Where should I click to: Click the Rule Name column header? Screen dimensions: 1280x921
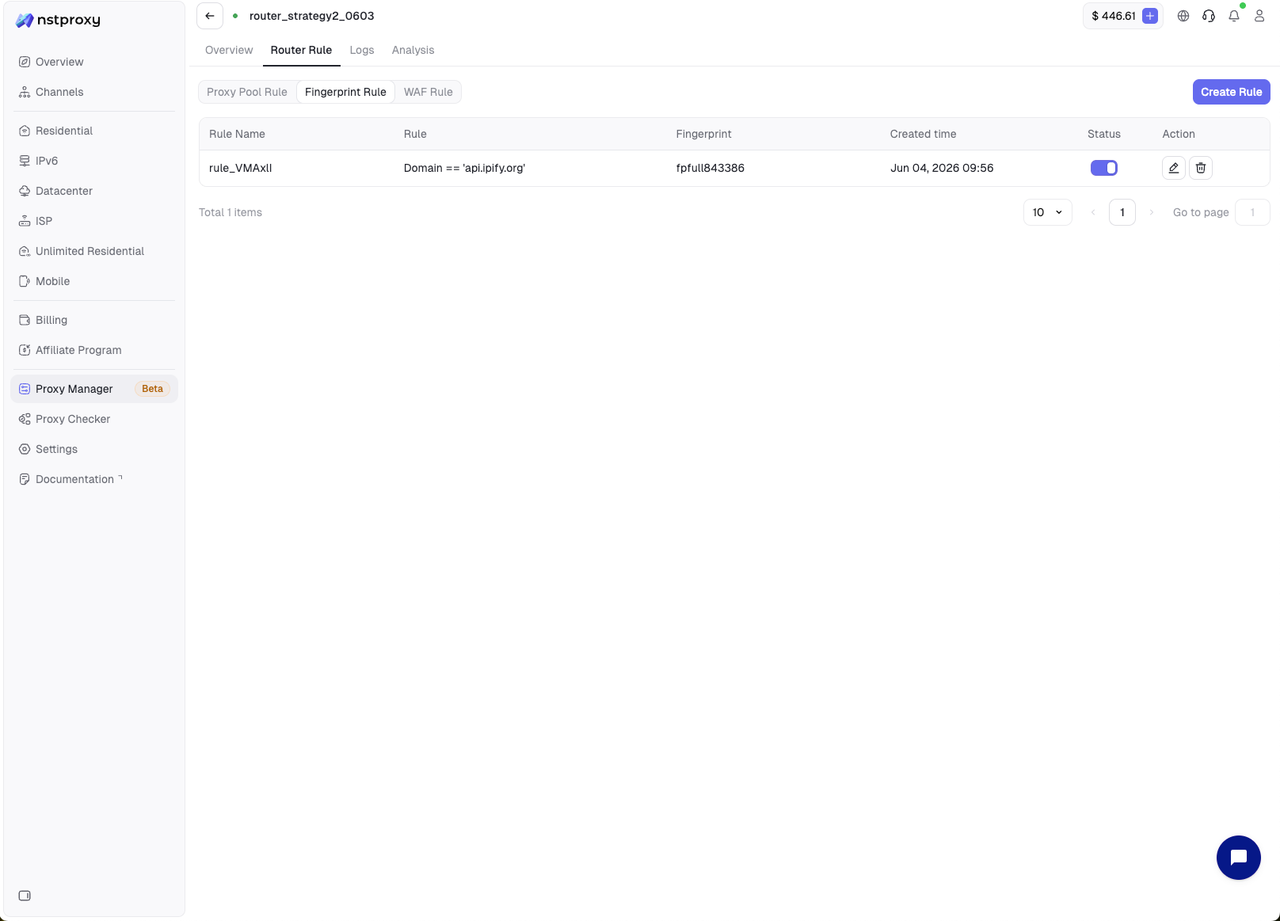click(x=237, y=134)
